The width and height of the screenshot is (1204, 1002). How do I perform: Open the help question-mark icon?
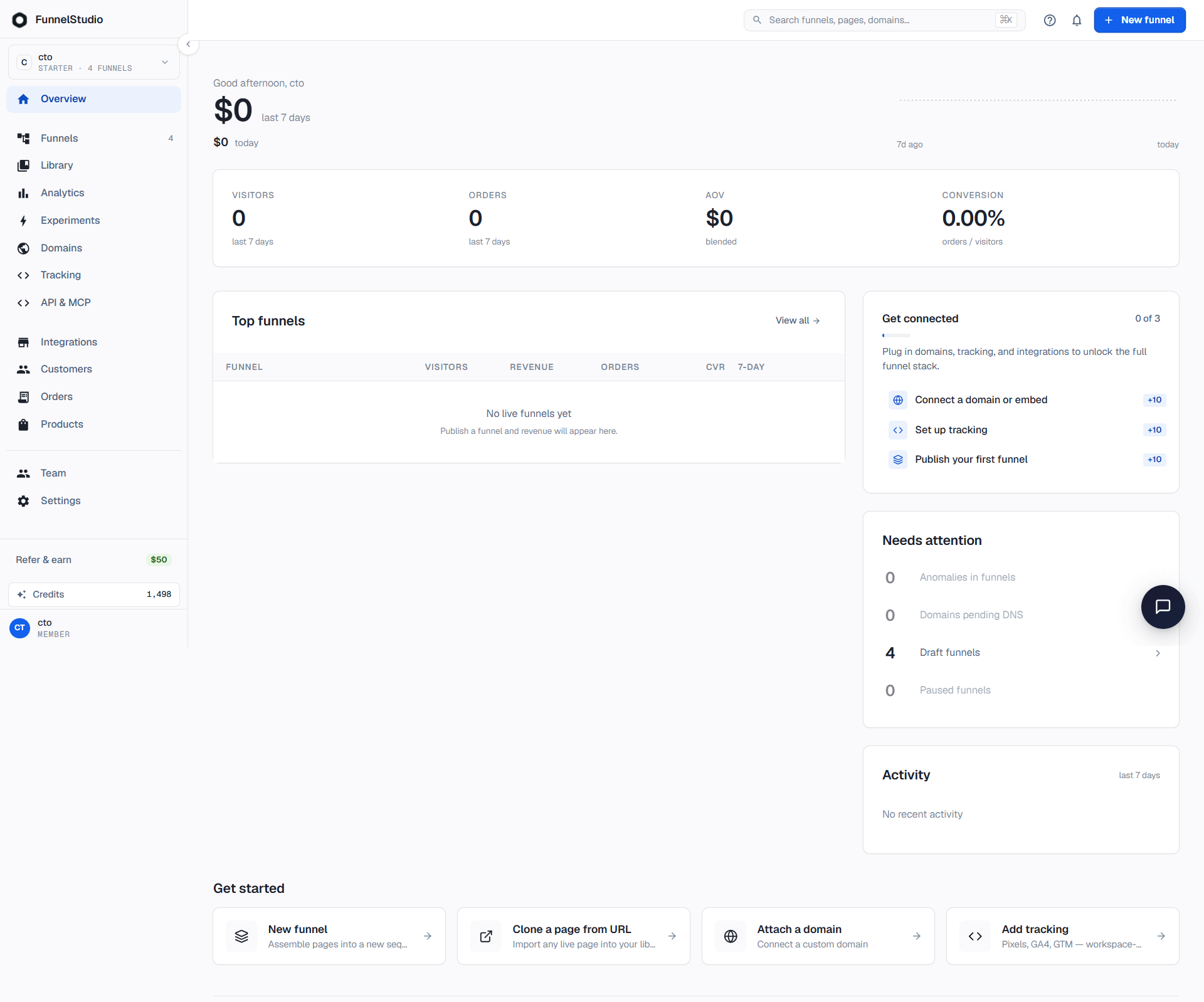coord(1050,20)
